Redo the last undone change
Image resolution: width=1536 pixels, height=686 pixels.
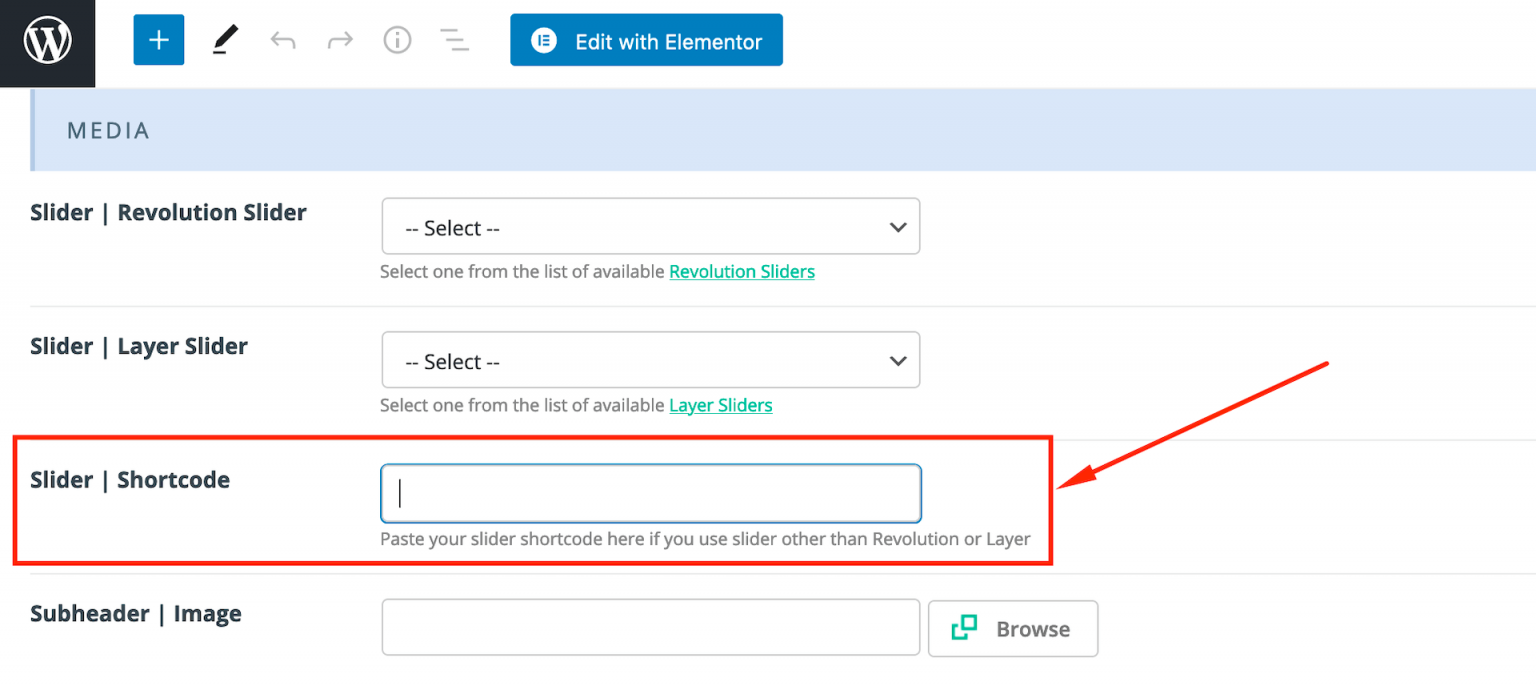point(341,41)
